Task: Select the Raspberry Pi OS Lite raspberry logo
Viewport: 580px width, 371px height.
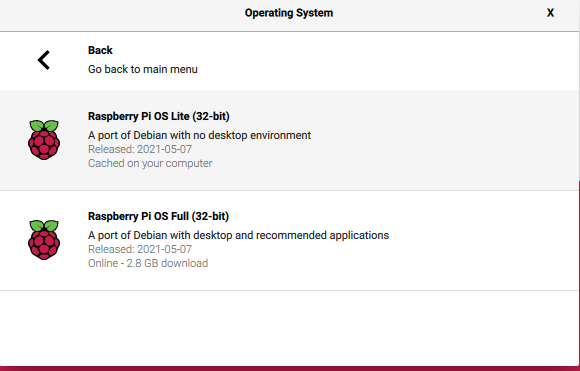Action: pos(44,139)
